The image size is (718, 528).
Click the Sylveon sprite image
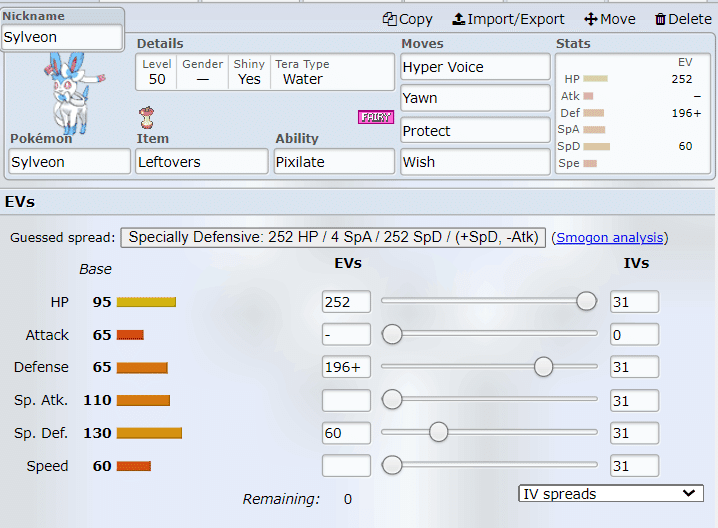pyautogui.click(x=73, y=92)
